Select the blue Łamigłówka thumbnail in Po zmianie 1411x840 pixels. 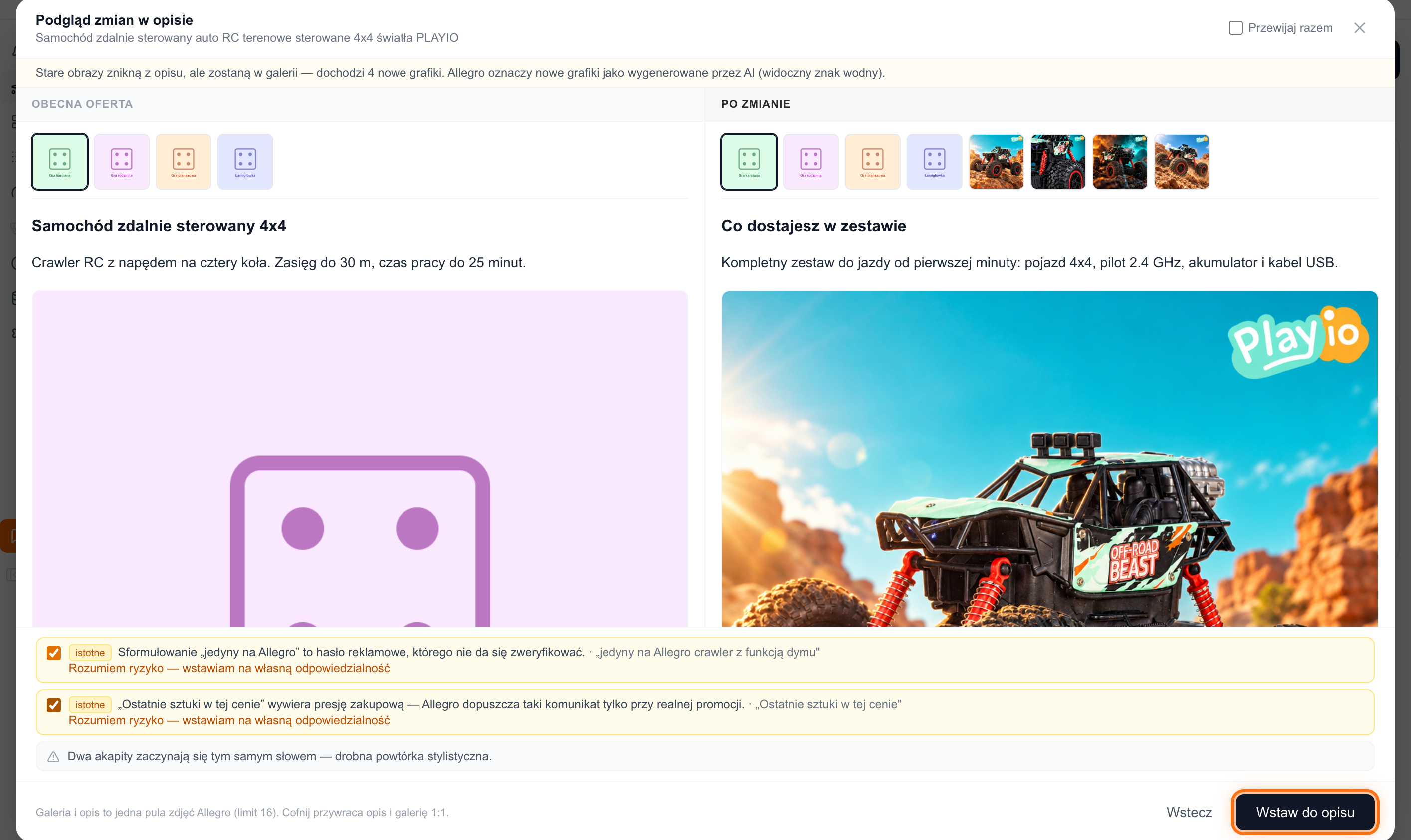pyautogui.click(x=934, y=161)
